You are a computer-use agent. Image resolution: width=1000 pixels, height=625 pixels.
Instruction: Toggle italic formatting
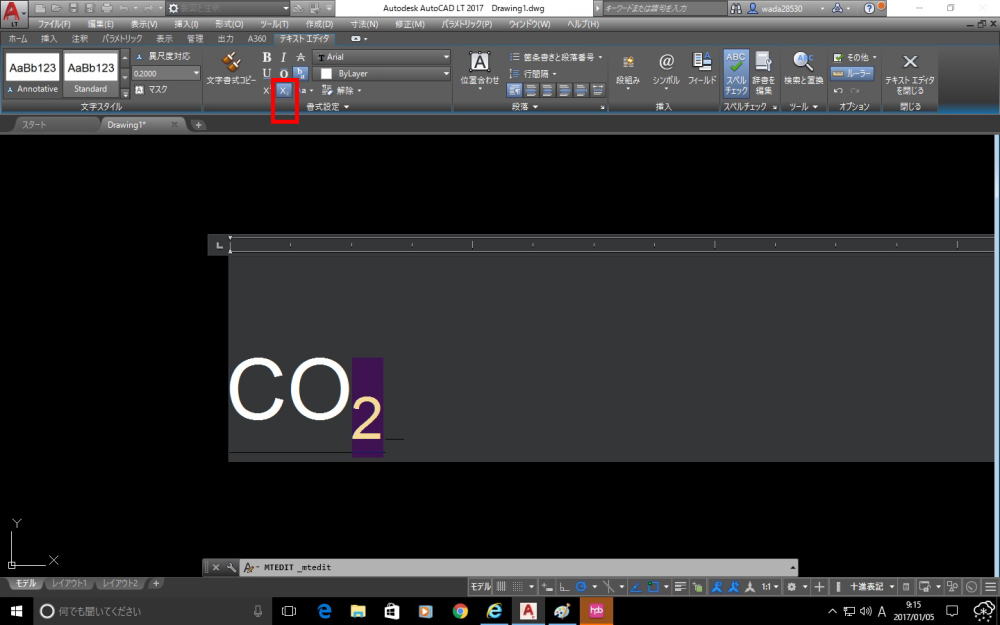(283, 57)
